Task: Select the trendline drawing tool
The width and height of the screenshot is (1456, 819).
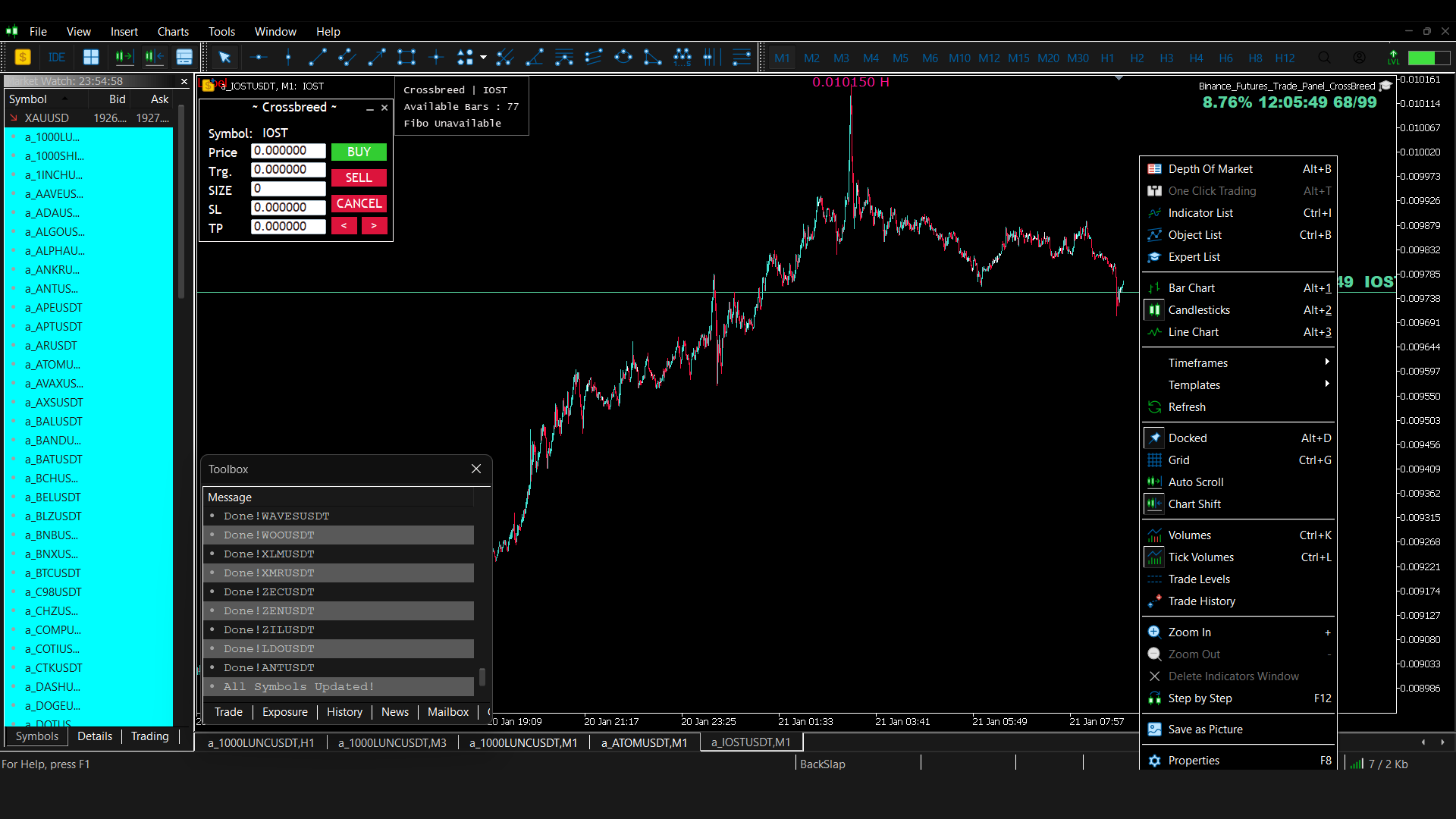Action: 318,57
